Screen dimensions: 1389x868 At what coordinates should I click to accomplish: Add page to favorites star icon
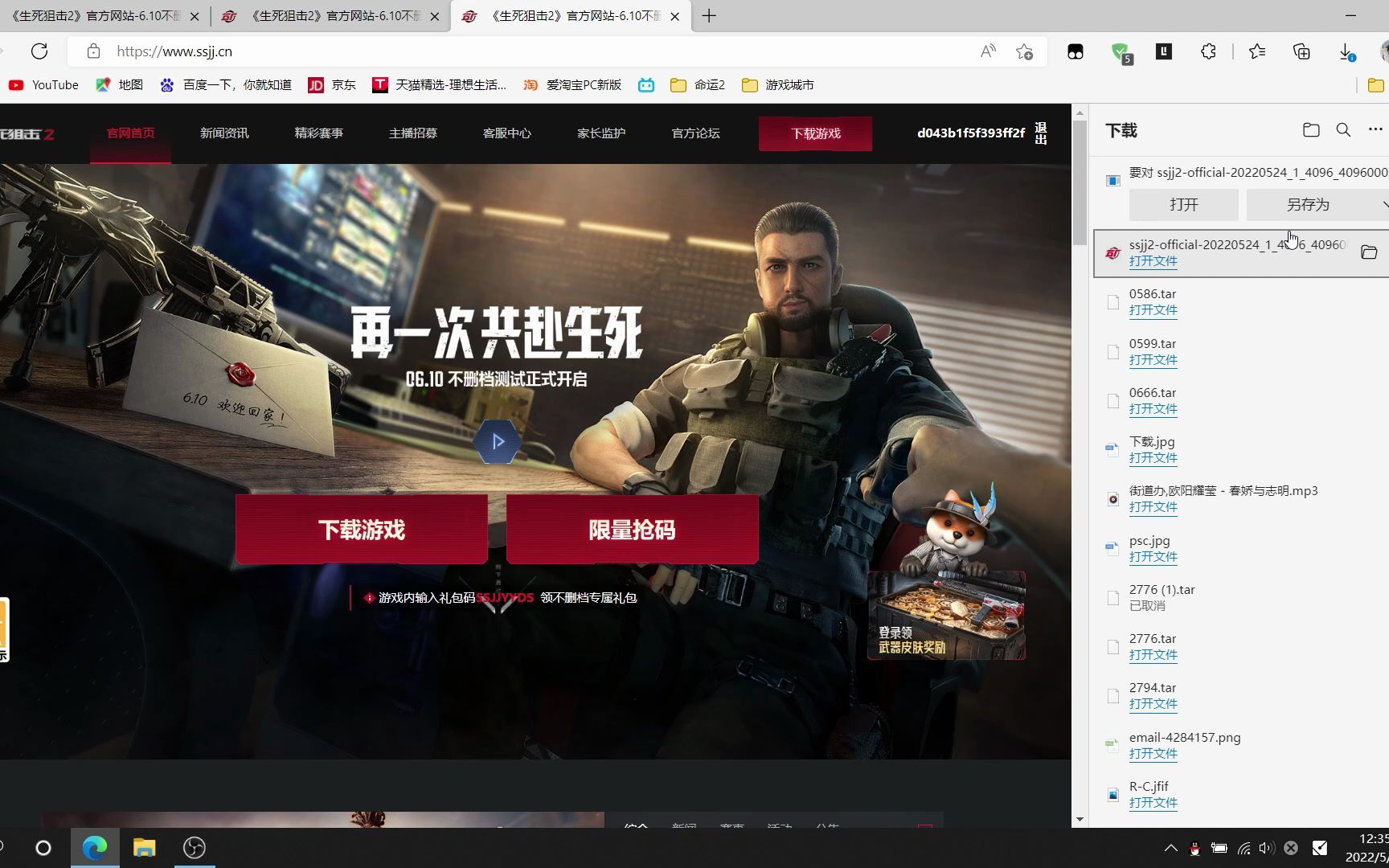coord(1024,51)
